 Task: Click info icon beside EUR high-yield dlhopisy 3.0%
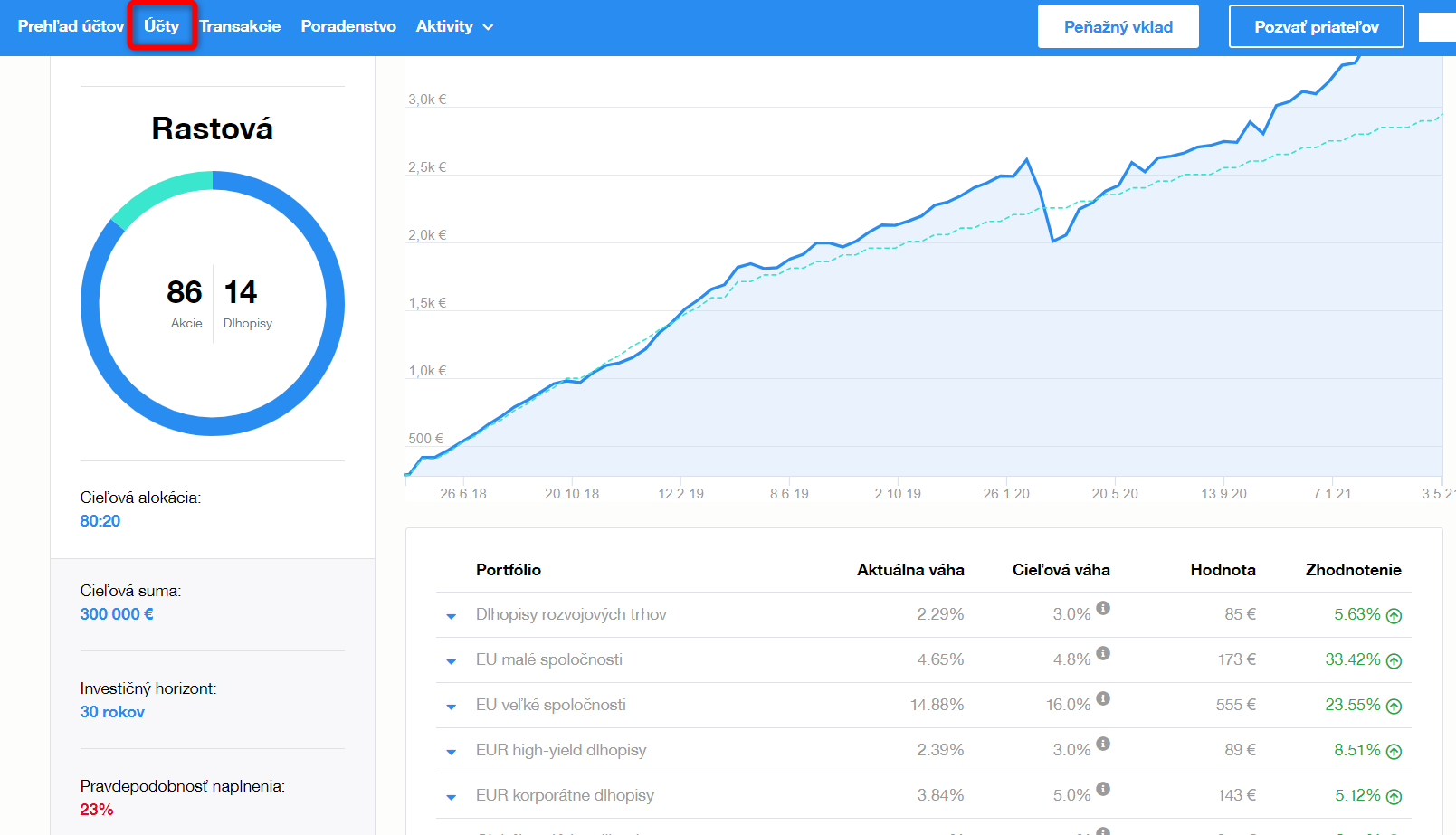pyautogui.click(x=1102, y=744)
